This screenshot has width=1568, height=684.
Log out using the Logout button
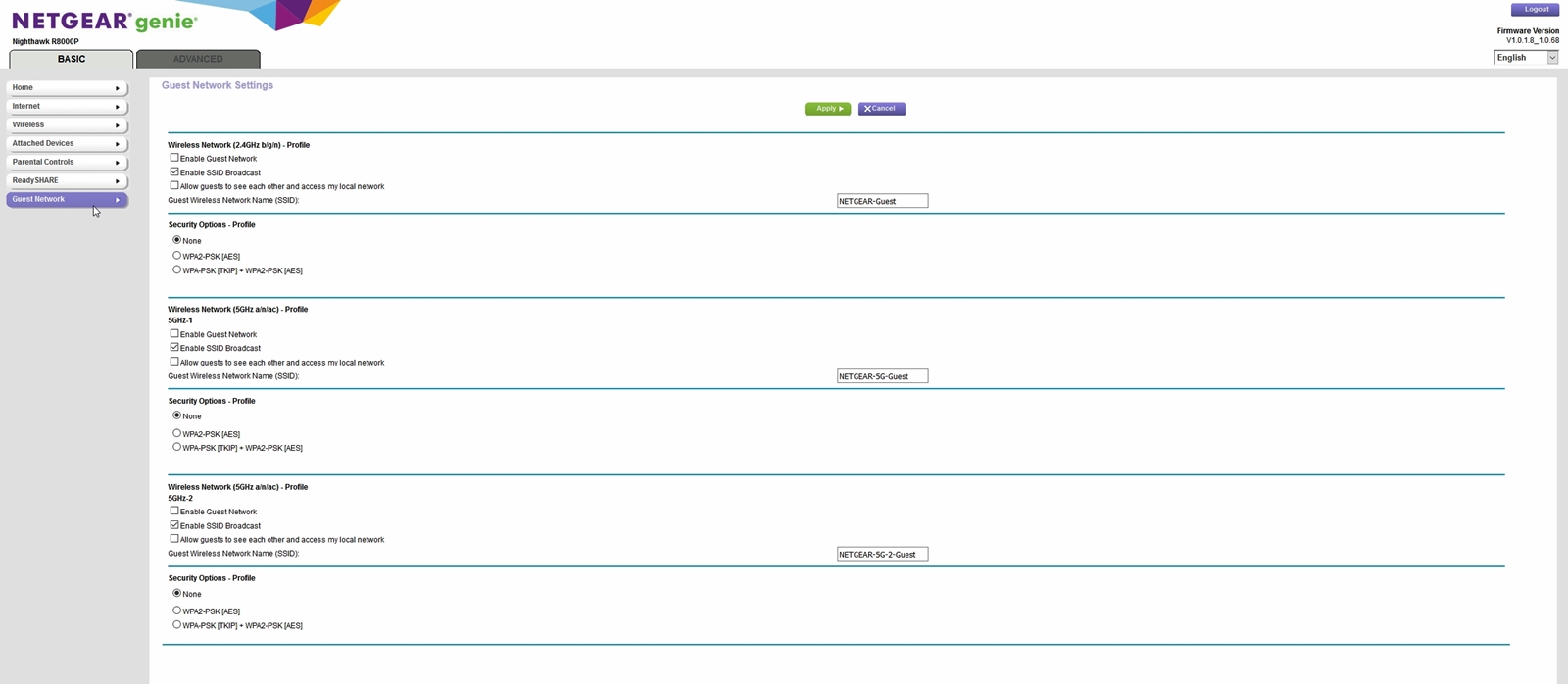coord(1535,10)
